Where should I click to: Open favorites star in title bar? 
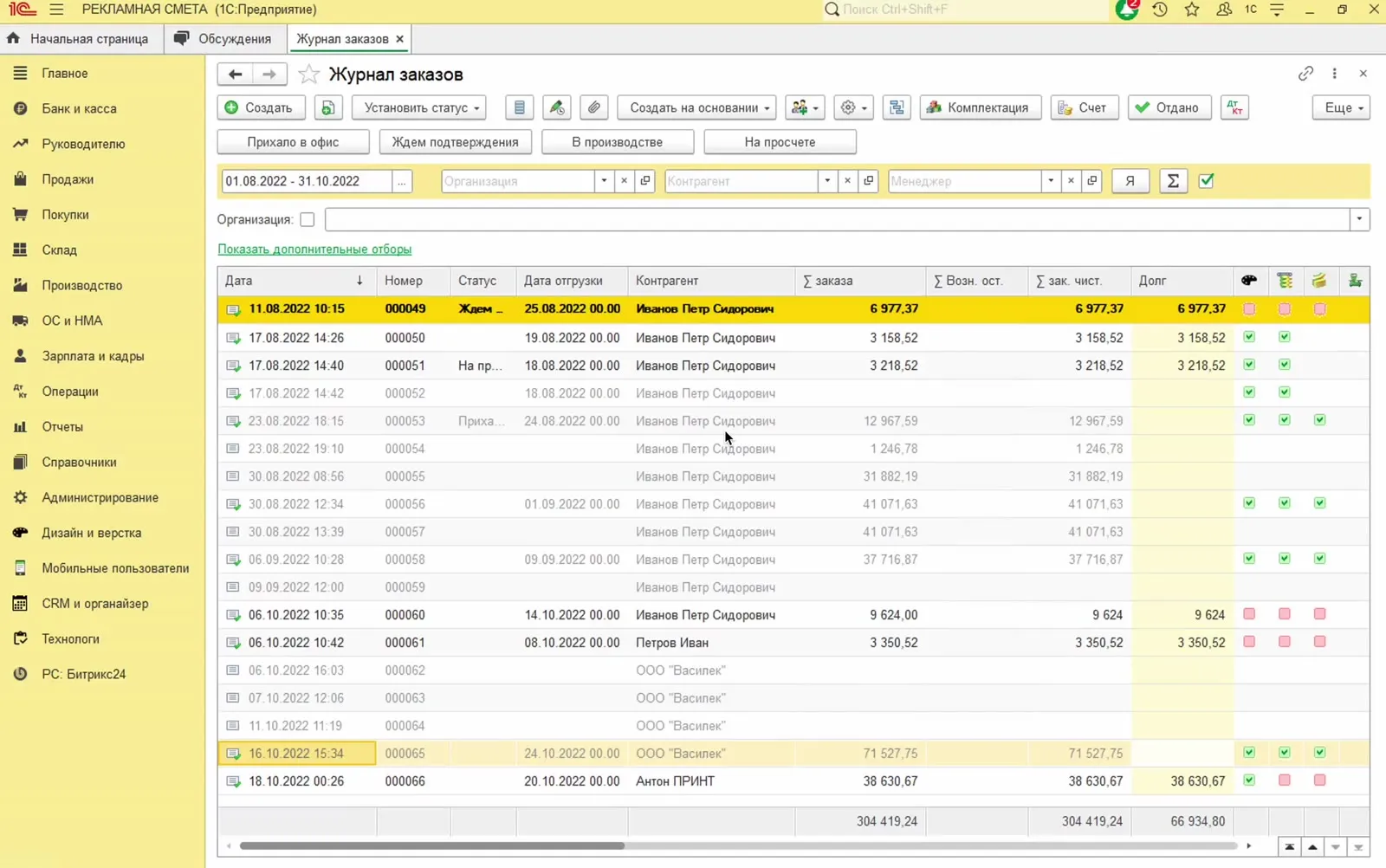[x=1192, y=10]
